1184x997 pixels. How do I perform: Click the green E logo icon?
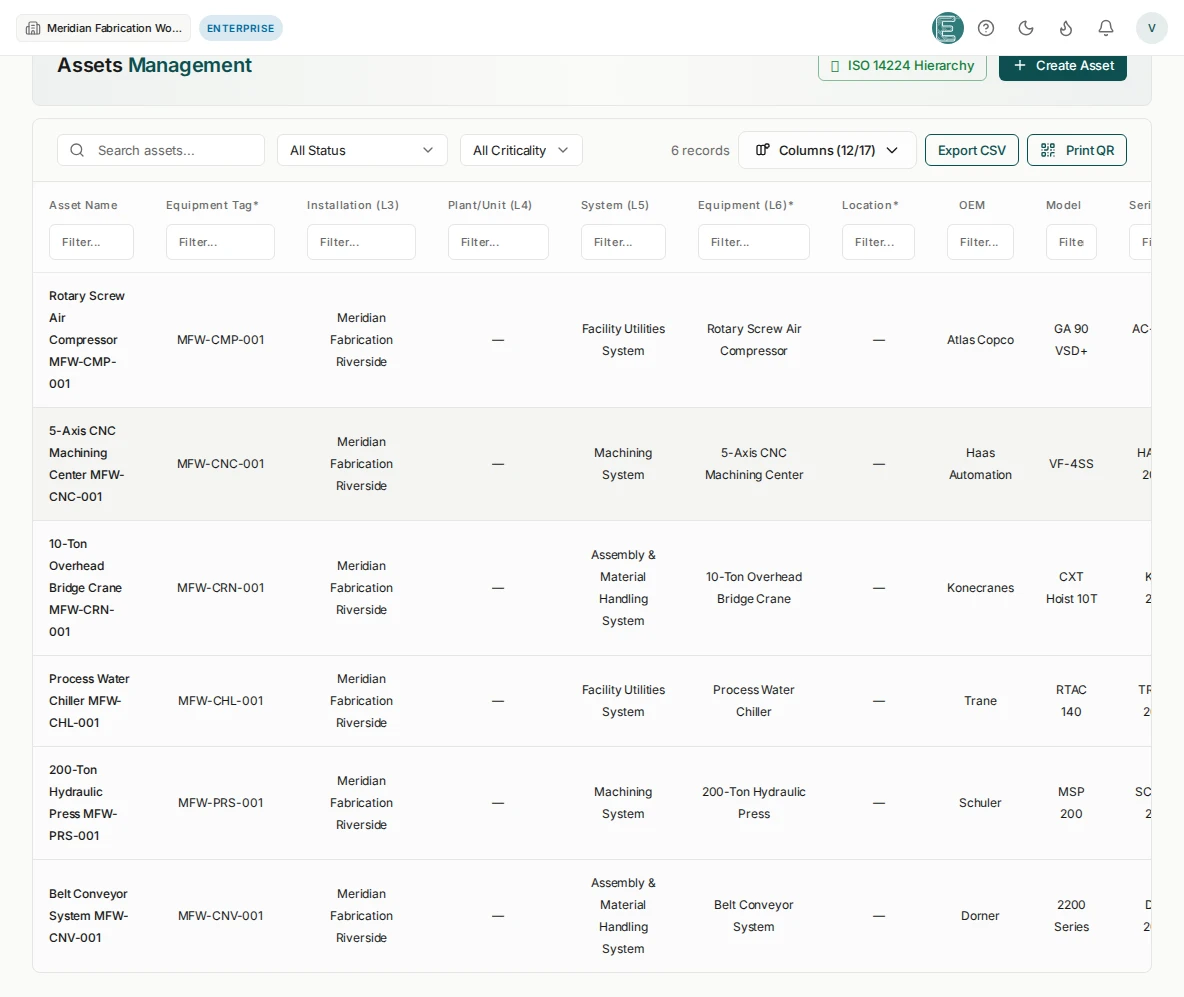click(x=947, y=28)
